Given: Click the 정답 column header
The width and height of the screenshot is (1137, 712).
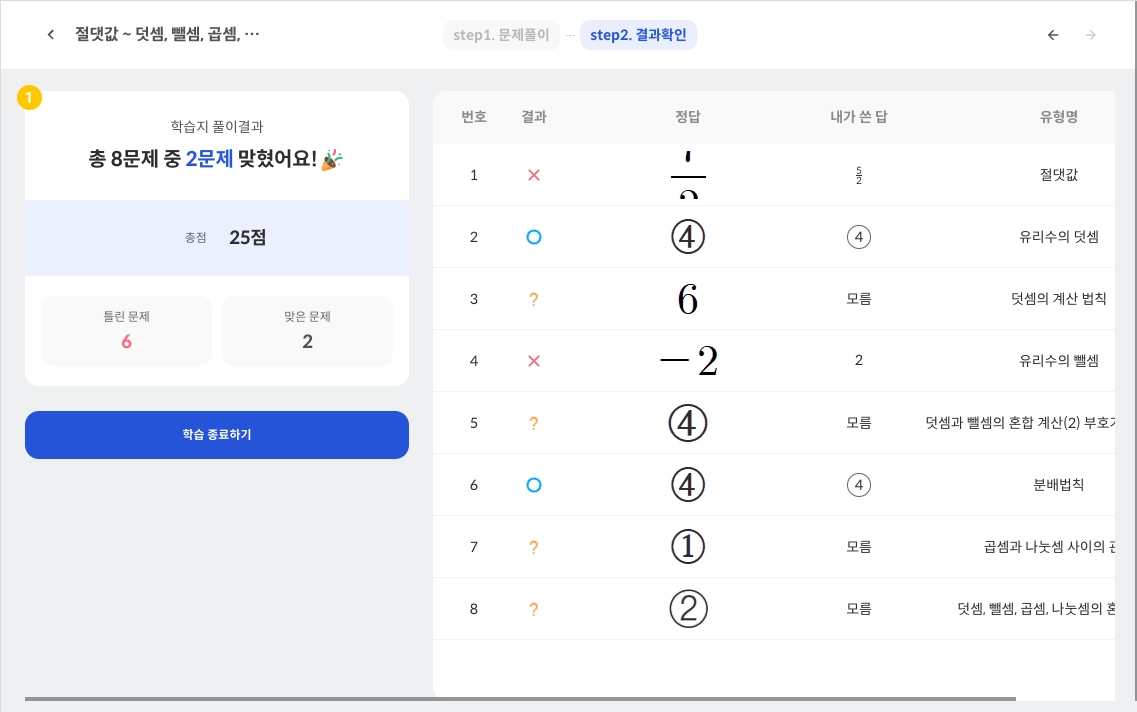Looking at the screenshot, I should click(x=688, y=117).
